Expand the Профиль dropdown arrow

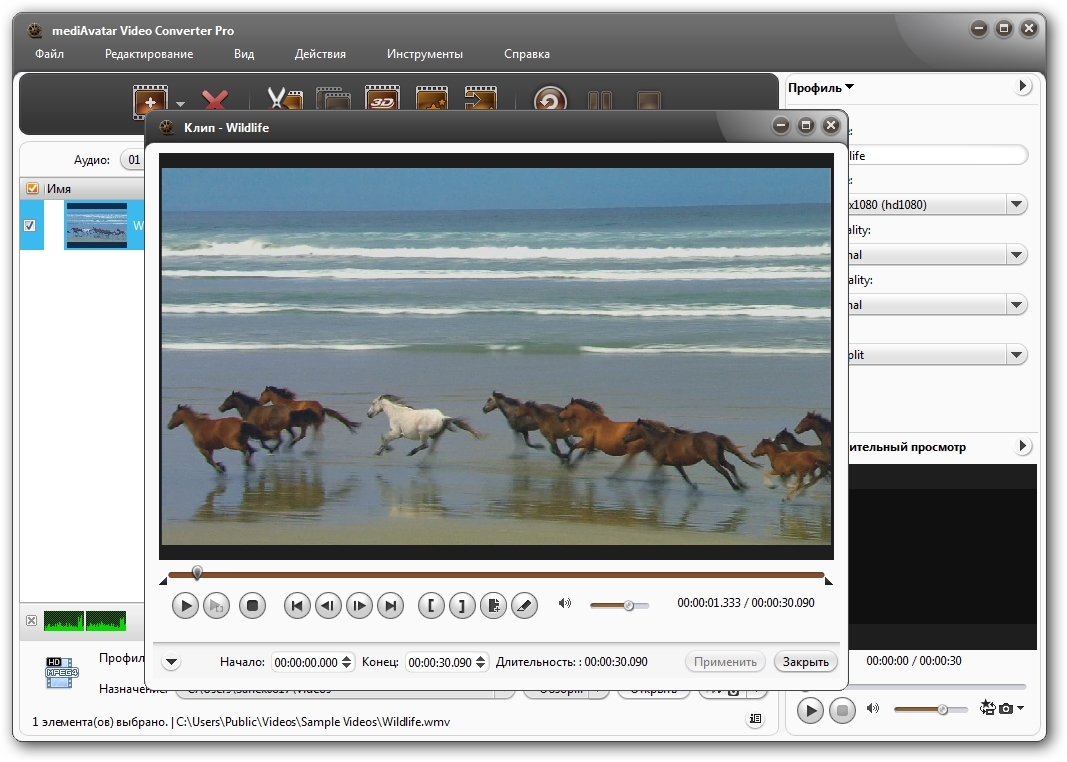click(x=849, y=87)
